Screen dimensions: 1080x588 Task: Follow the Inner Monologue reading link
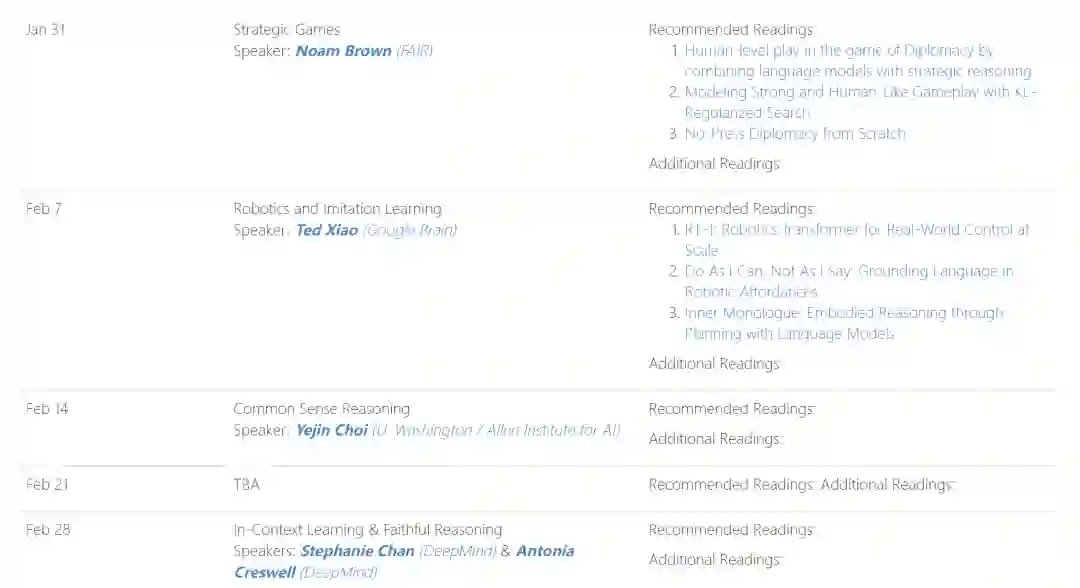coord(844,314)
